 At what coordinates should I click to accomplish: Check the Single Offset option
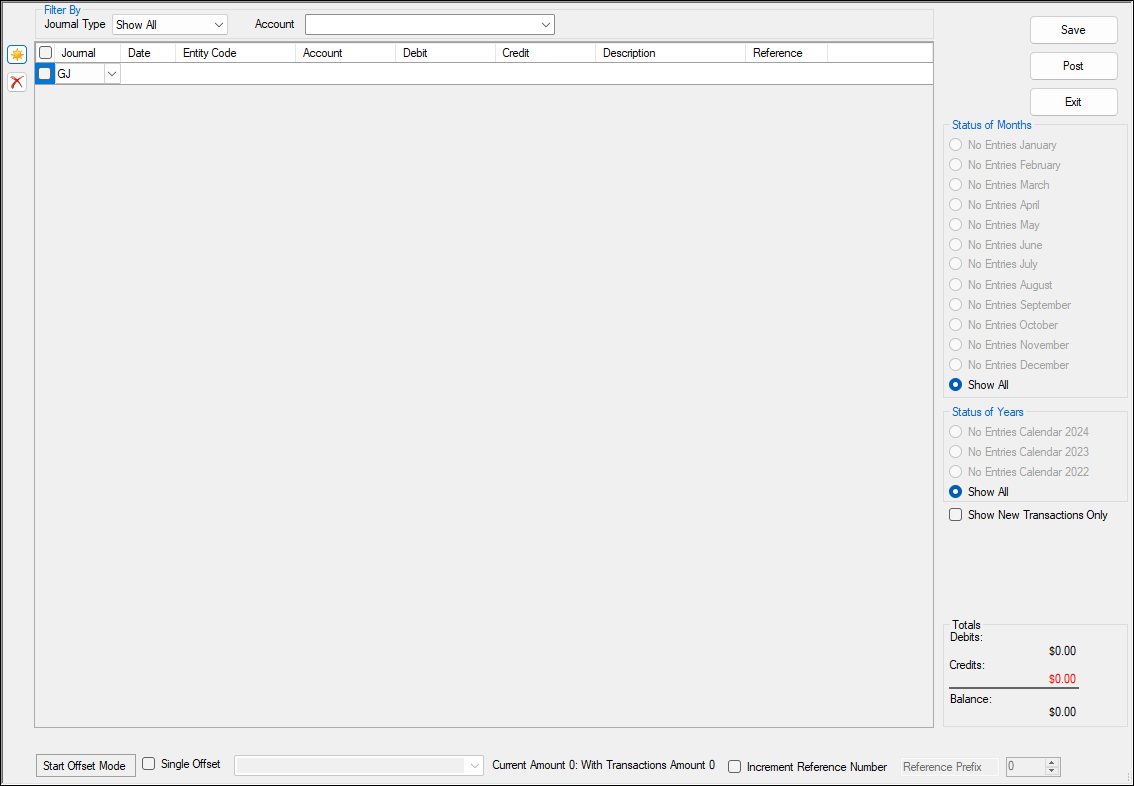(148, 762)
